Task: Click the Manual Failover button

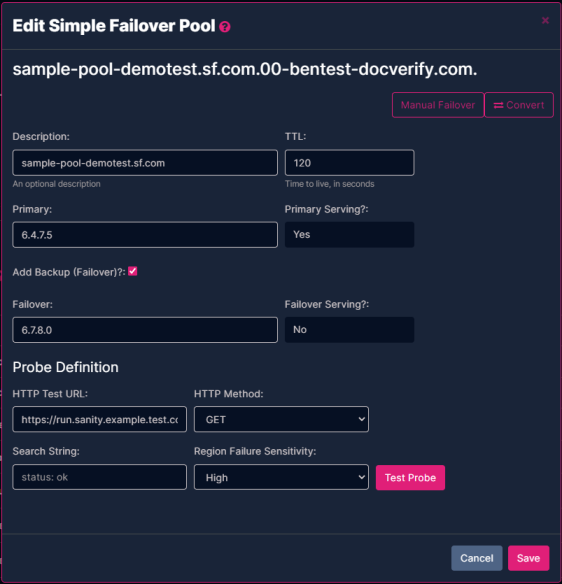Action: click(x=438, y=105)
